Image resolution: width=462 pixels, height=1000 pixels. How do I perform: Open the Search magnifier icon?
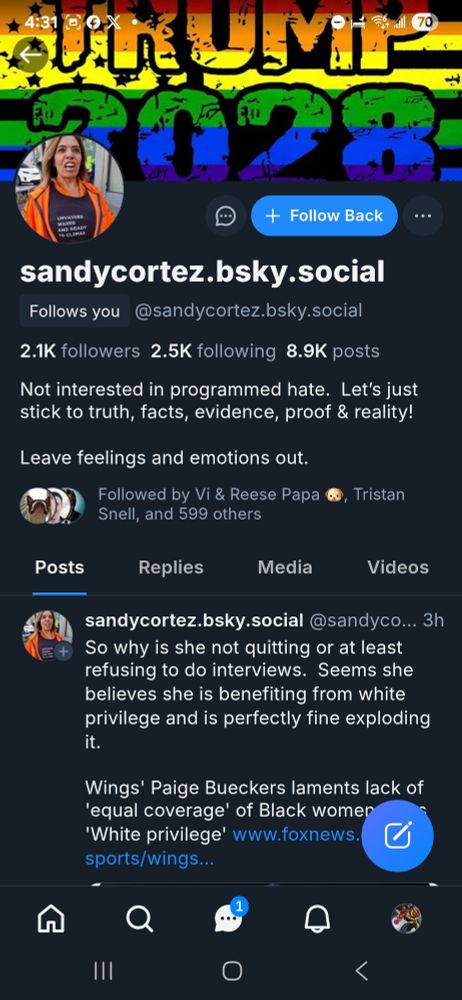click(x=139, y=919)
